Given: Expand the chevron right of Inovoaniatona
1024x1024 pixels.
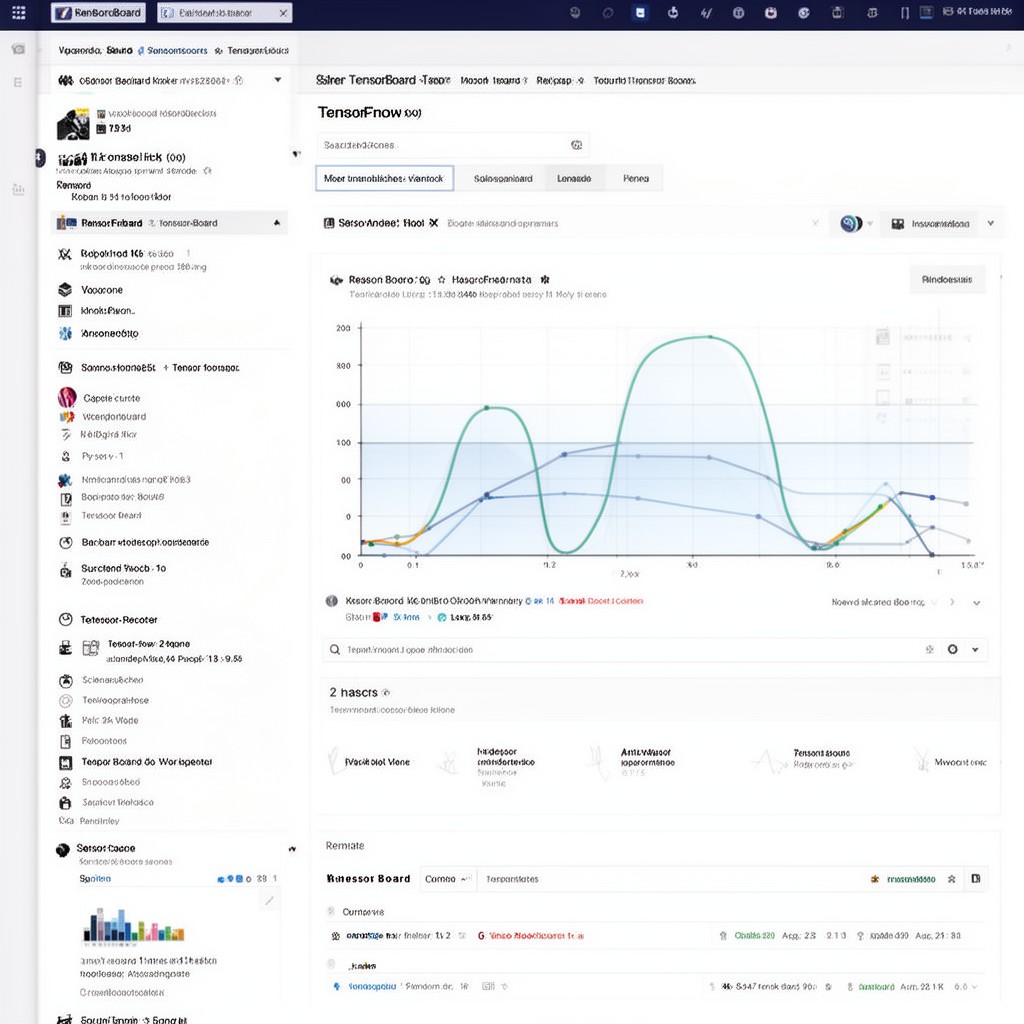Looking at the screenshot, I should [991, 223].
